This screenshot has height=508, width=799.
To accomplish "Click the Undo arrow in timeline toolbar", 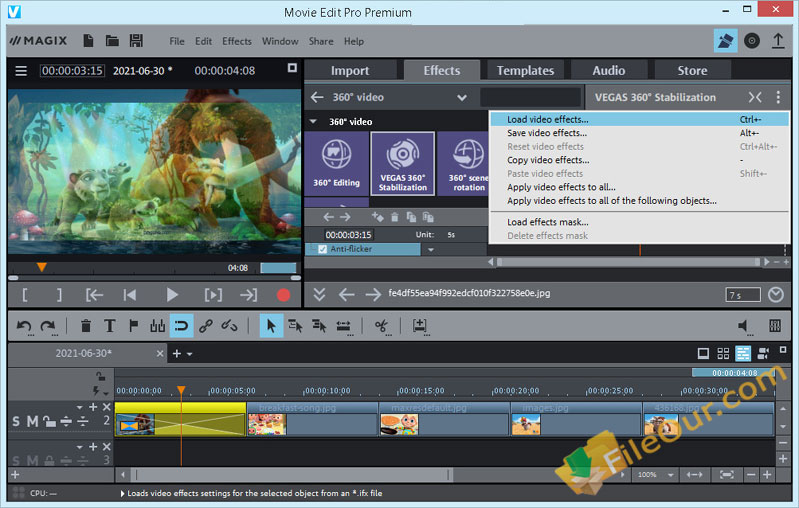I will 24,326.
